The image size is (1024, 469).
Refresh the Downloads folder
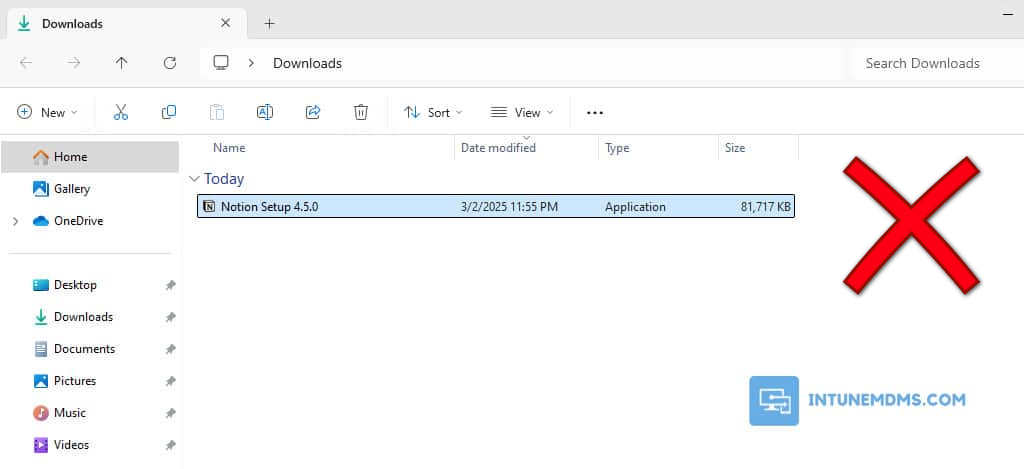[x=170, y=63]
